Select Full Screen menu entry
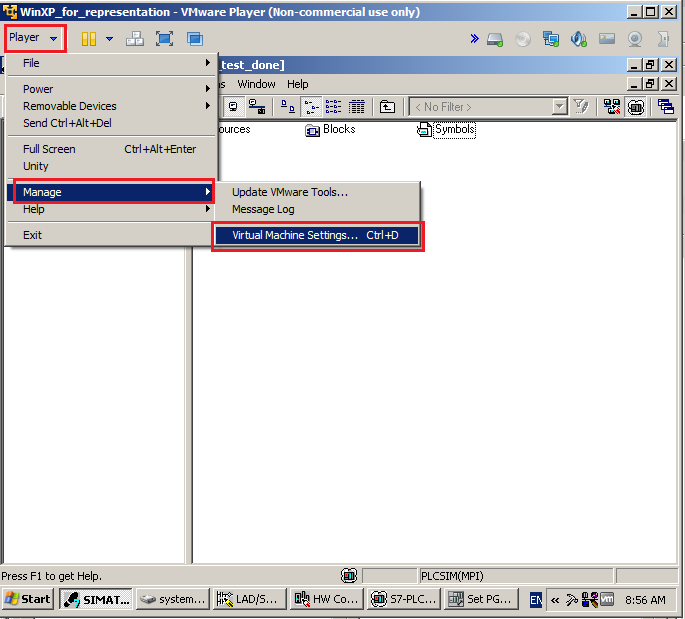Screen dimensions: 685x619 112,149
